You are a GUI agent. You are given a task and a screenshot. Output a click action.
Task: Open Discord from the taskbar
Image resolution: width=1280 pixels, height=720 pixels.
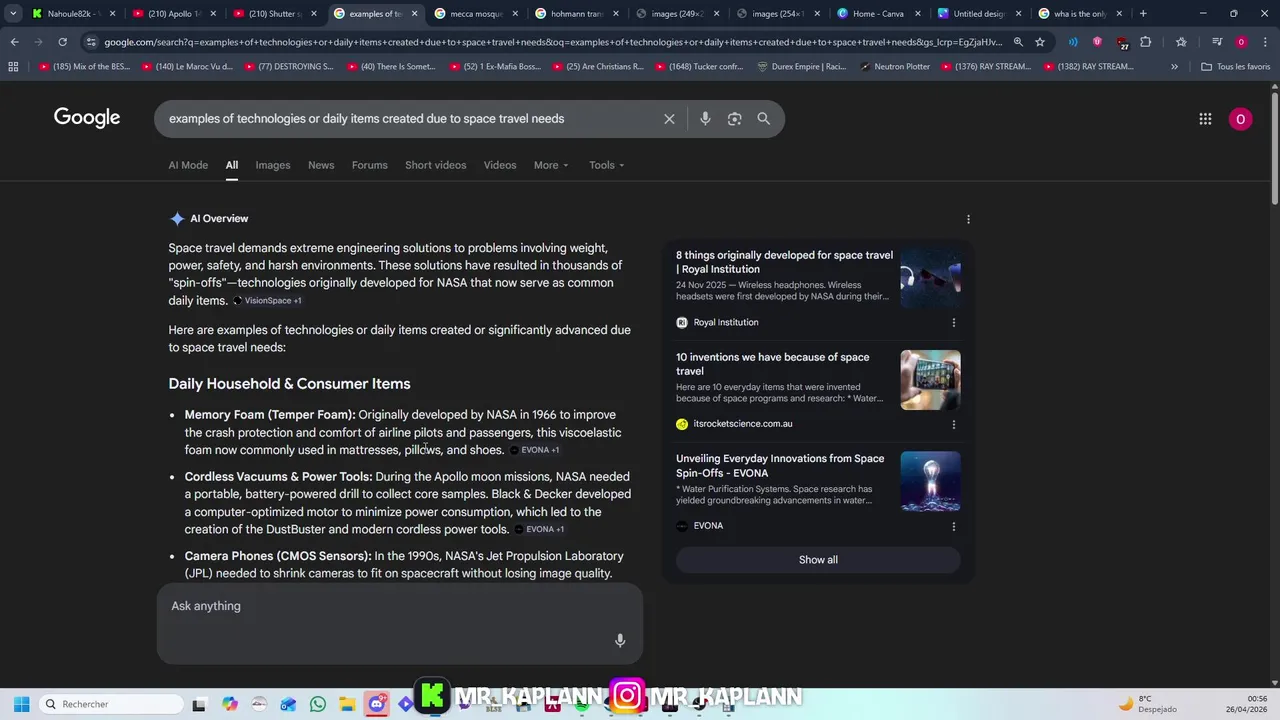(x=377, y=704)
